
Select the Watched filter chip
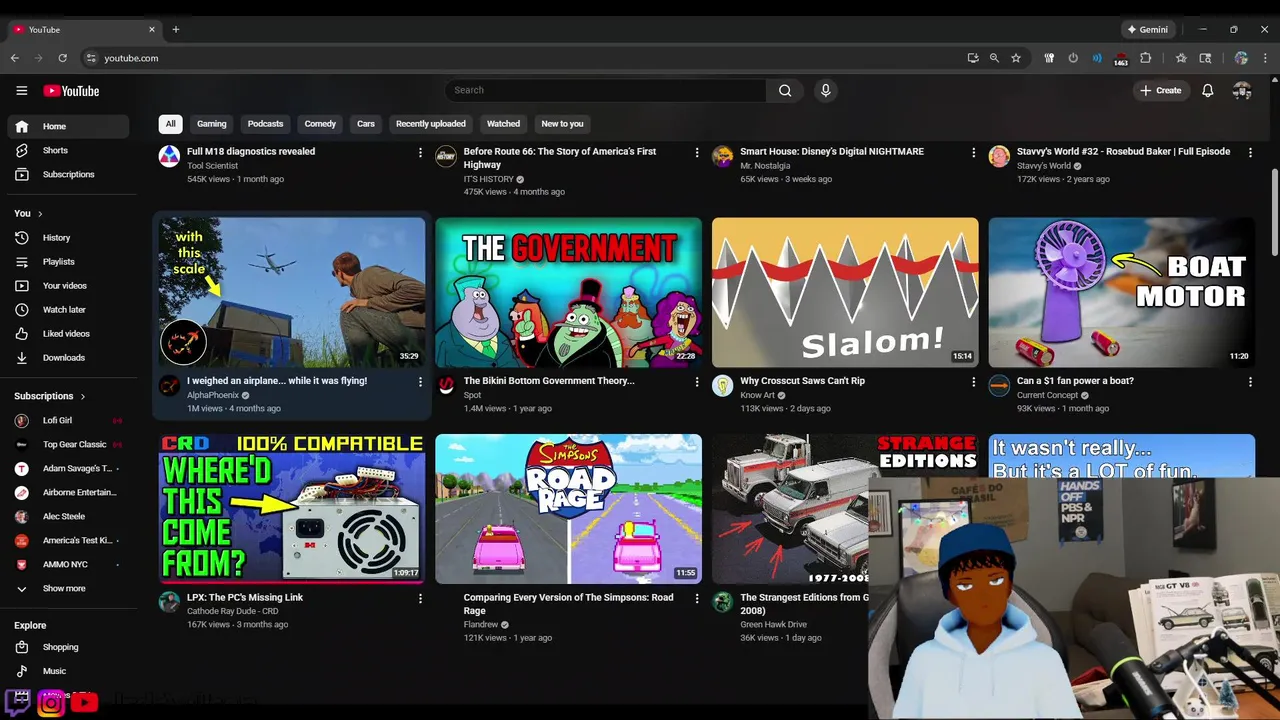click(x=503, y=124)
